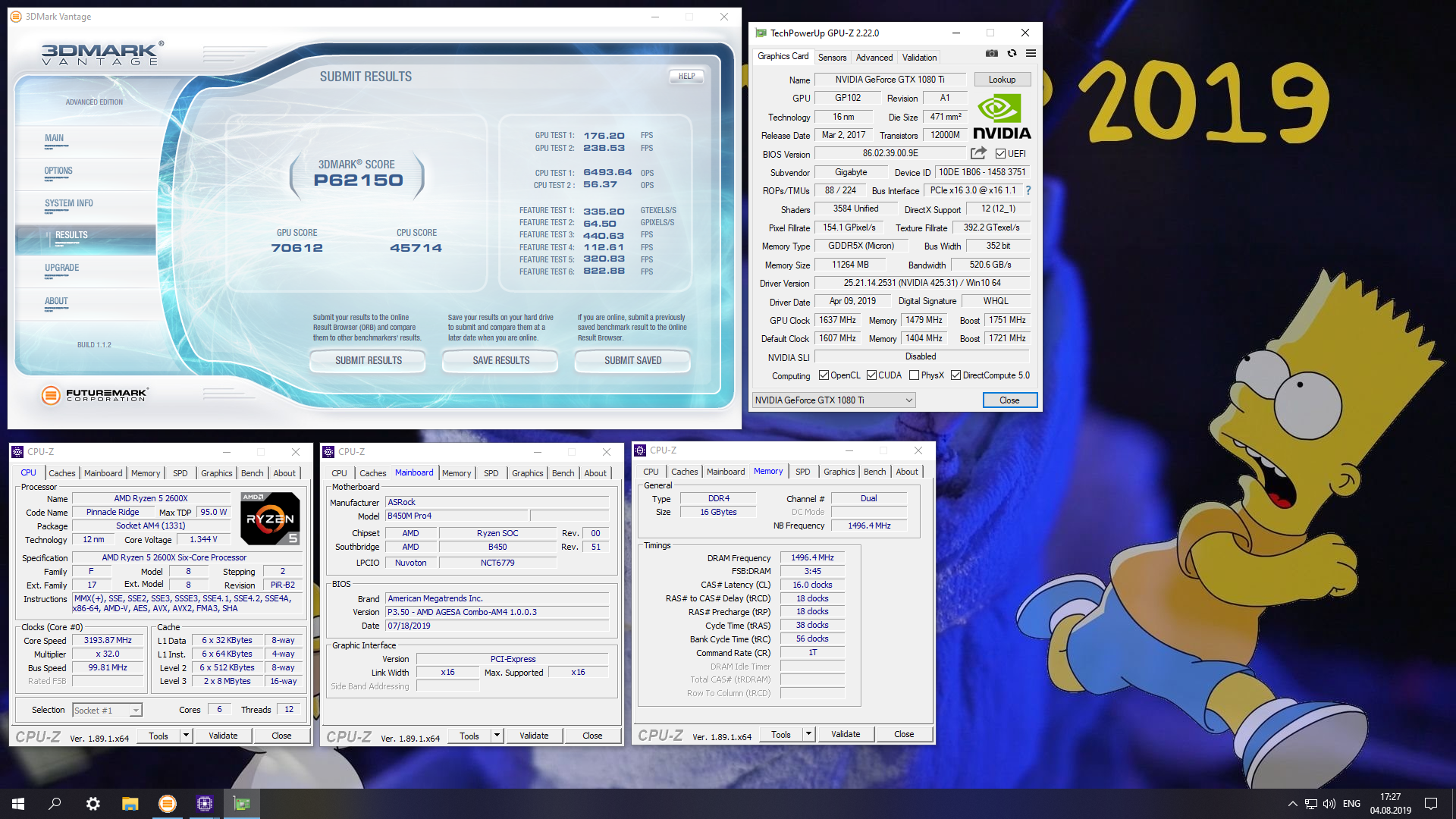Open the notification center
Viewport: 1456px width, 819px height.
pyautogui.click(x=1431, y=804)
